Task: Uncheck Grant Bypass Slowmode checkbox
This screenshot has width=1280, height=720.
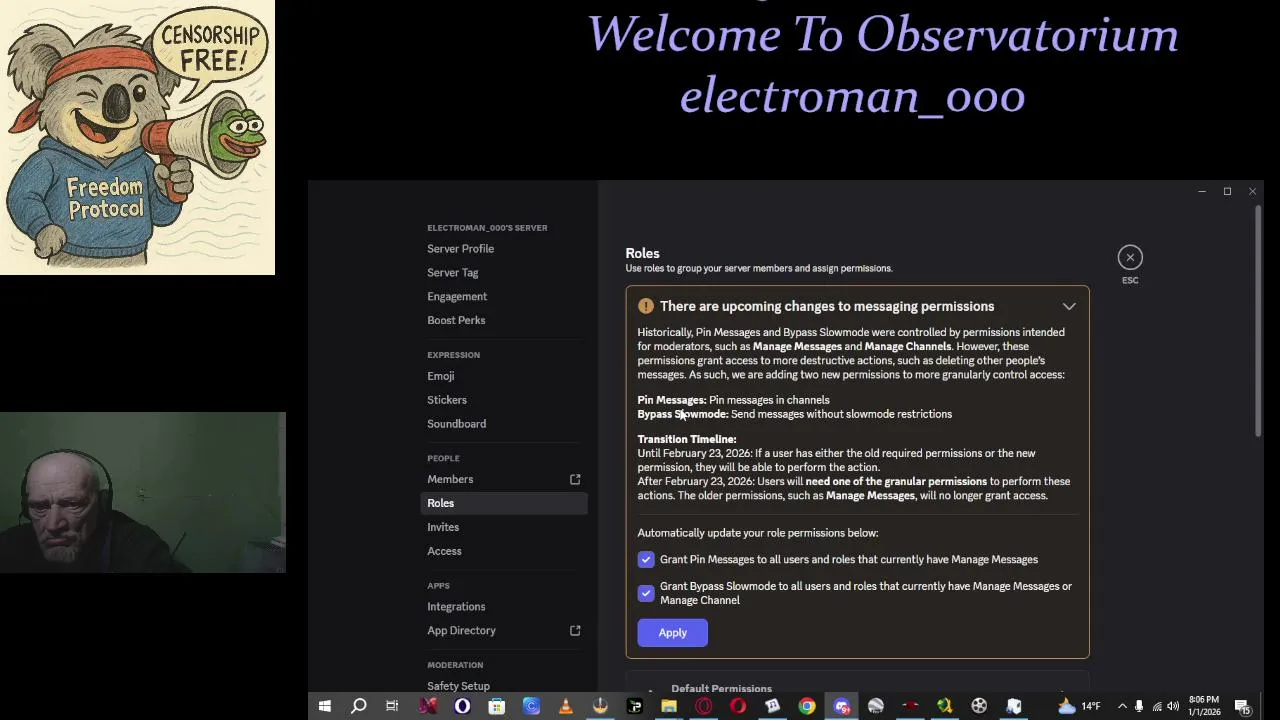Action: (x=646, y=593)
